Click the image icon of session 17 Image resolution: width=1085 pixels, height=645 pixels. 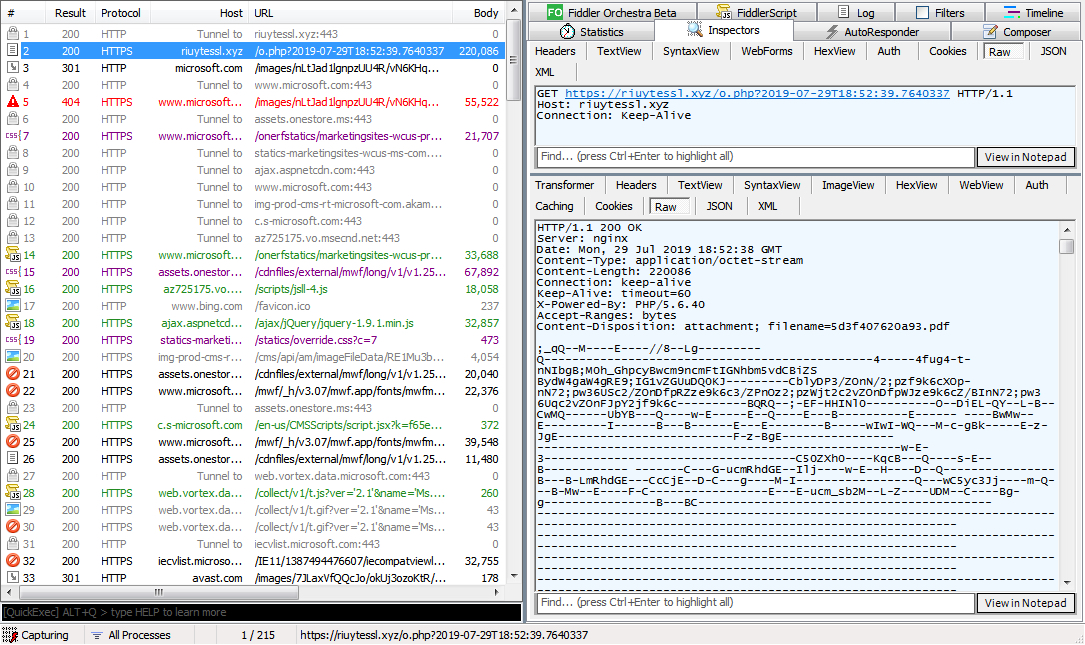click(x=12, y=306)
